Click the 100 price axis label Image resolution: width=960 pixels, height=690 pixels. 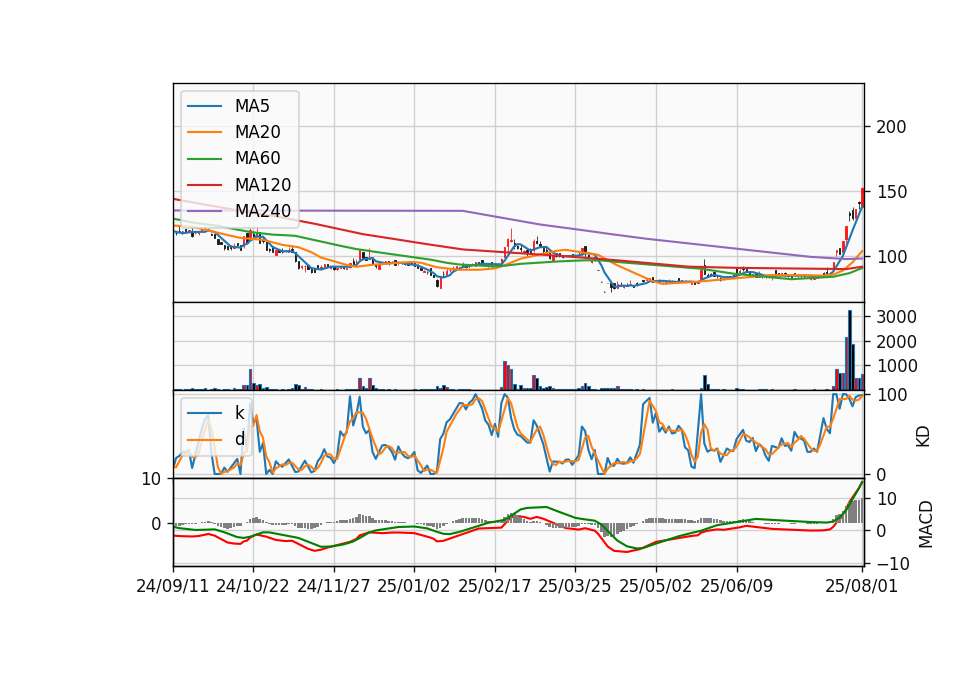891,257
